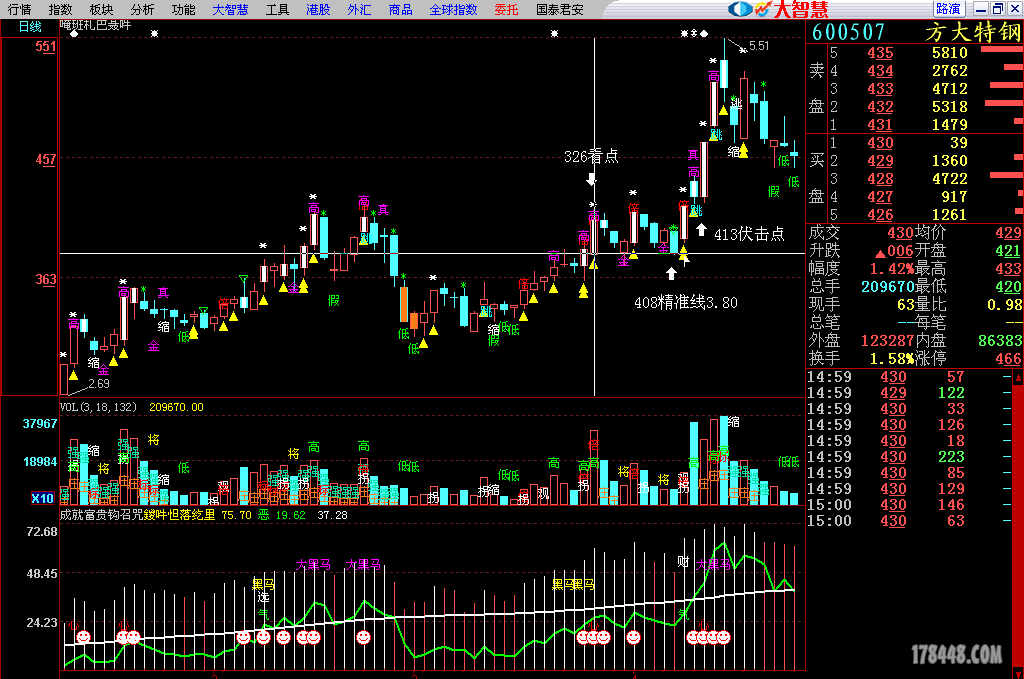This screenshot has width=1024, height=679.
Task: Click the 5.51 high price label
Action: point(759,46)
